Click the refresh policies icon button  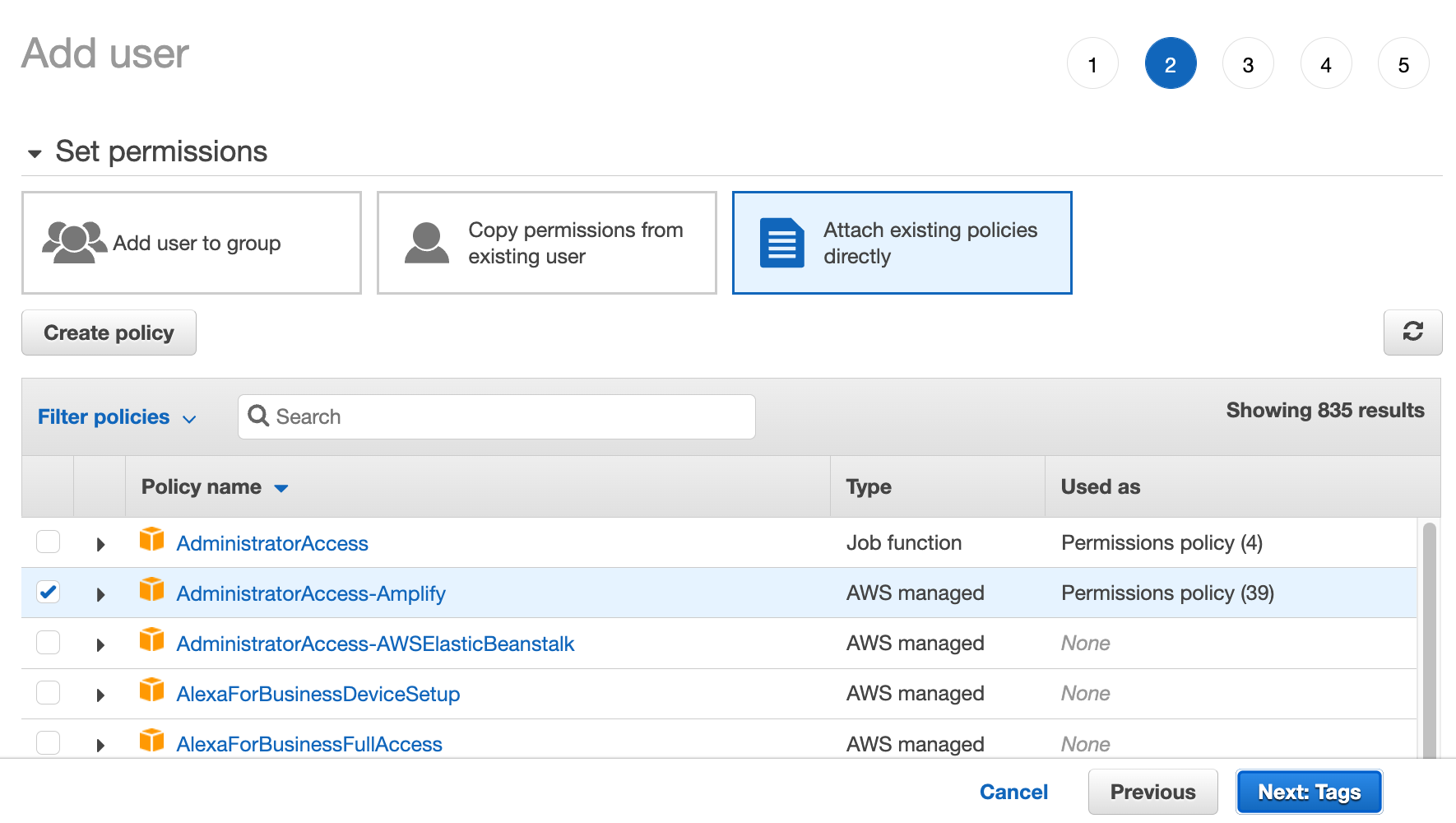[x=1412, y=332]
